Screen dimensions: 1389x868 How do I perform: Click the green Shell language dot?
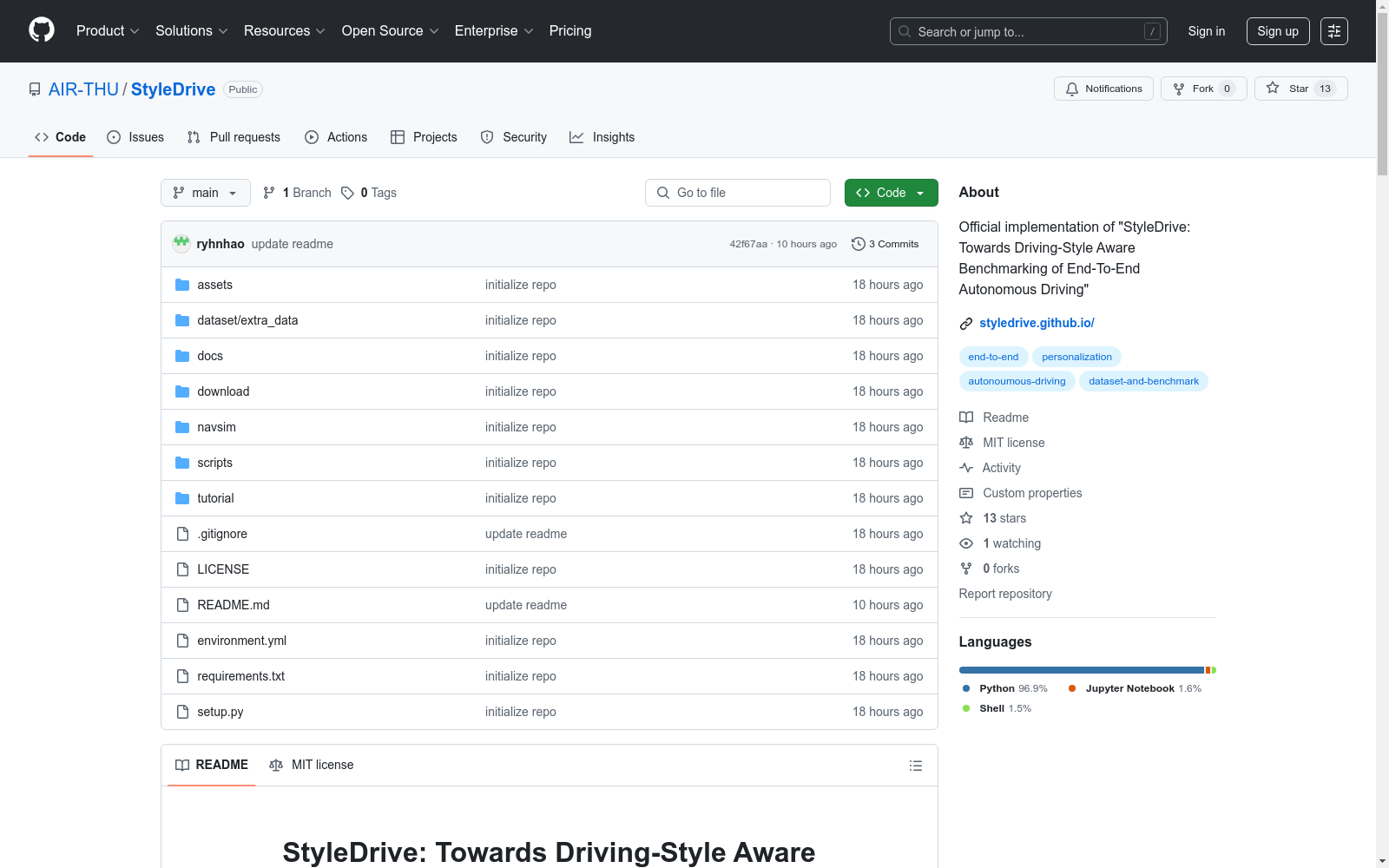966,708
